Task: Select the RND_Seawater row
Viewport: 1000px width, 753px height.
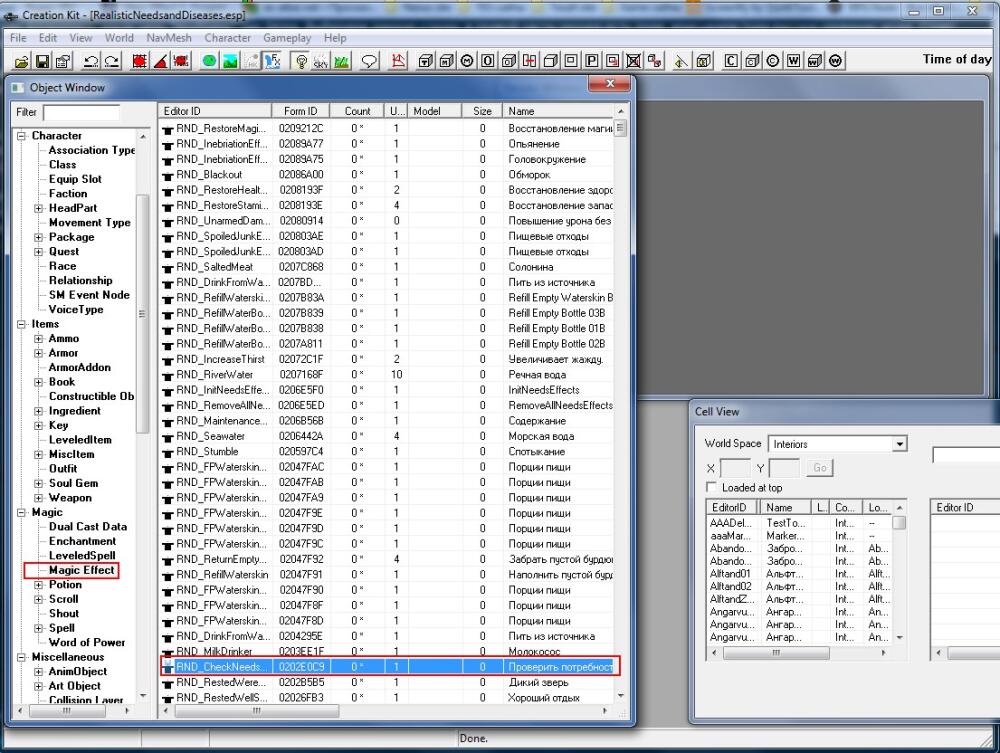Action: pyautogui.click(x=386, y=437)
